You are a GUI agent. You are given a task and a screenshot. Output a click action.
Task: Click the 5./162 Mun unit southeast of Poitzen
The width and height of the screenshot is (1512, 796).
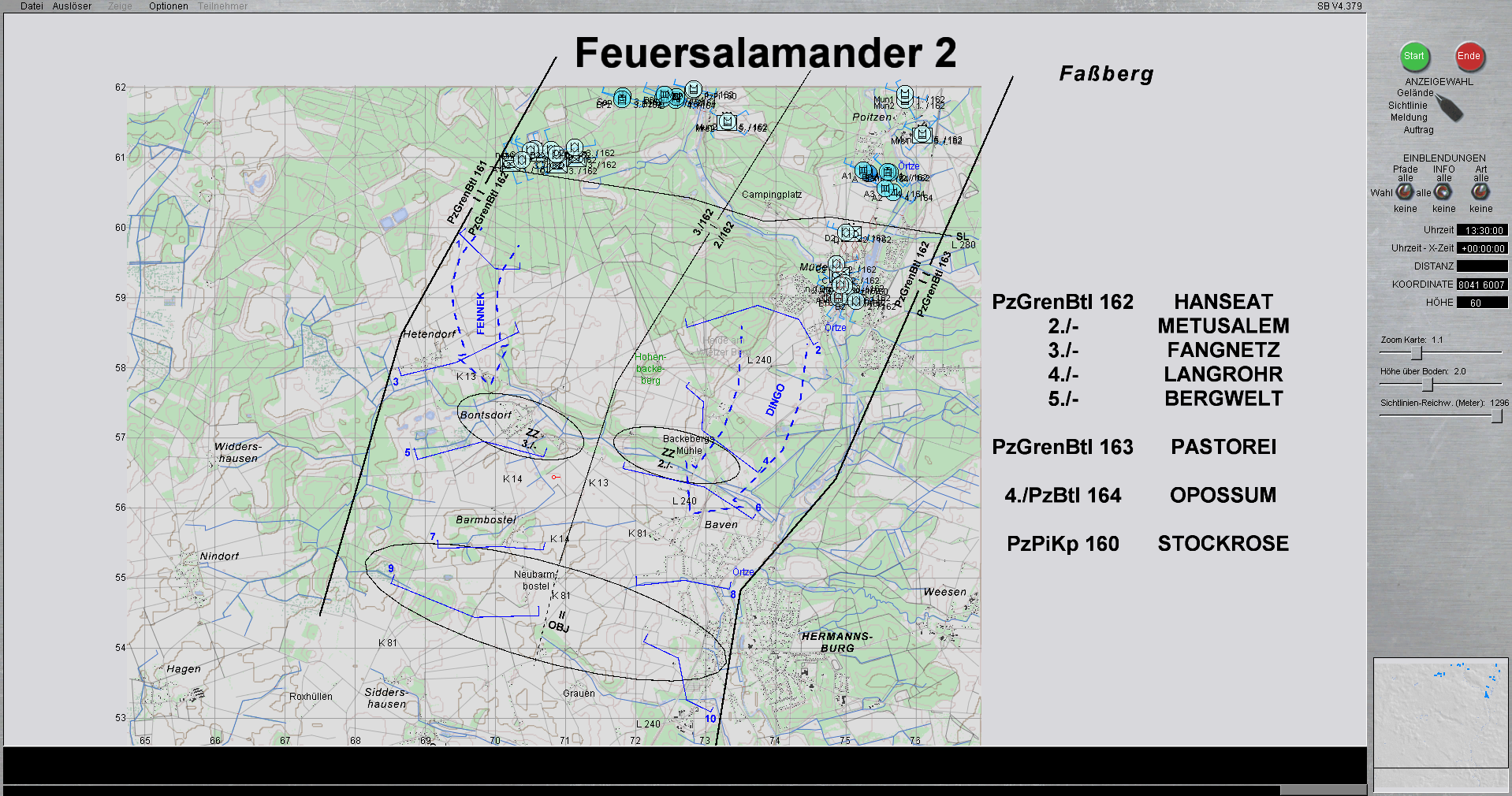[922, 134]
